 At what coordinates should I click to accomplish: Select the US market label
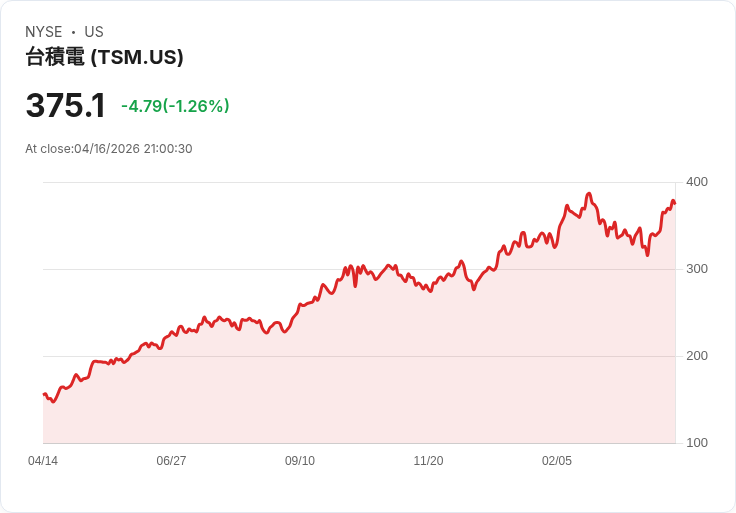coord(94,32)
